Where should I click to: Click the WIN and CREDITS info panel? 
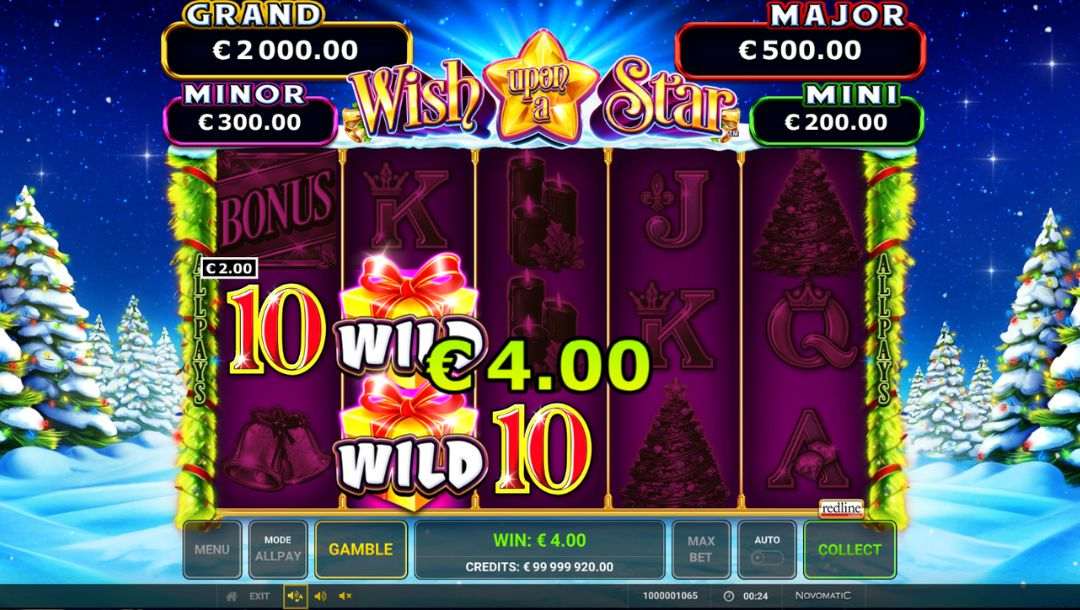(x=539, y=549)
